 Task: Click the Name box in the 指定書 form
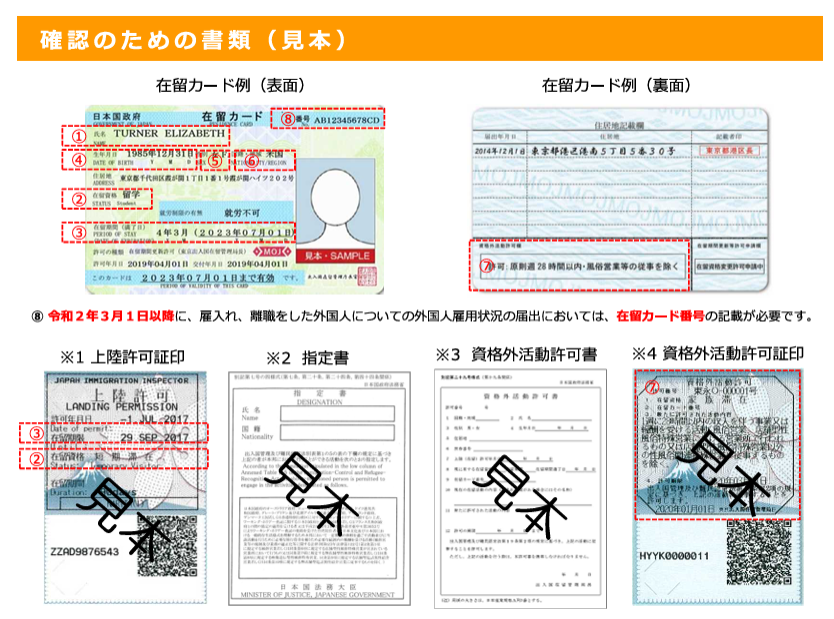pyautogui.click(x=337, y=414)
